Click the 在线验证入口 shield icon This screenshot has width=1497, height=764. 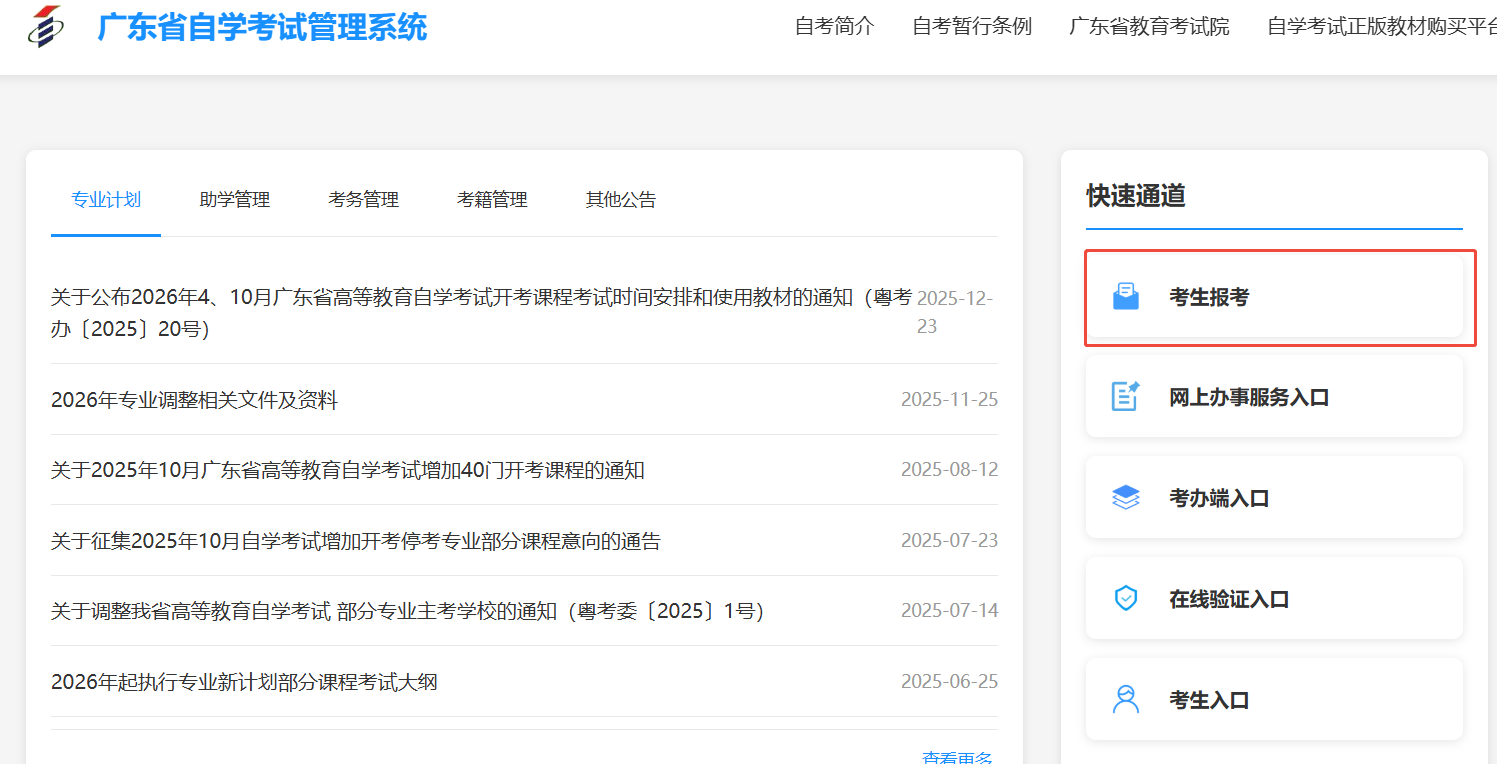pos(1126,599)
